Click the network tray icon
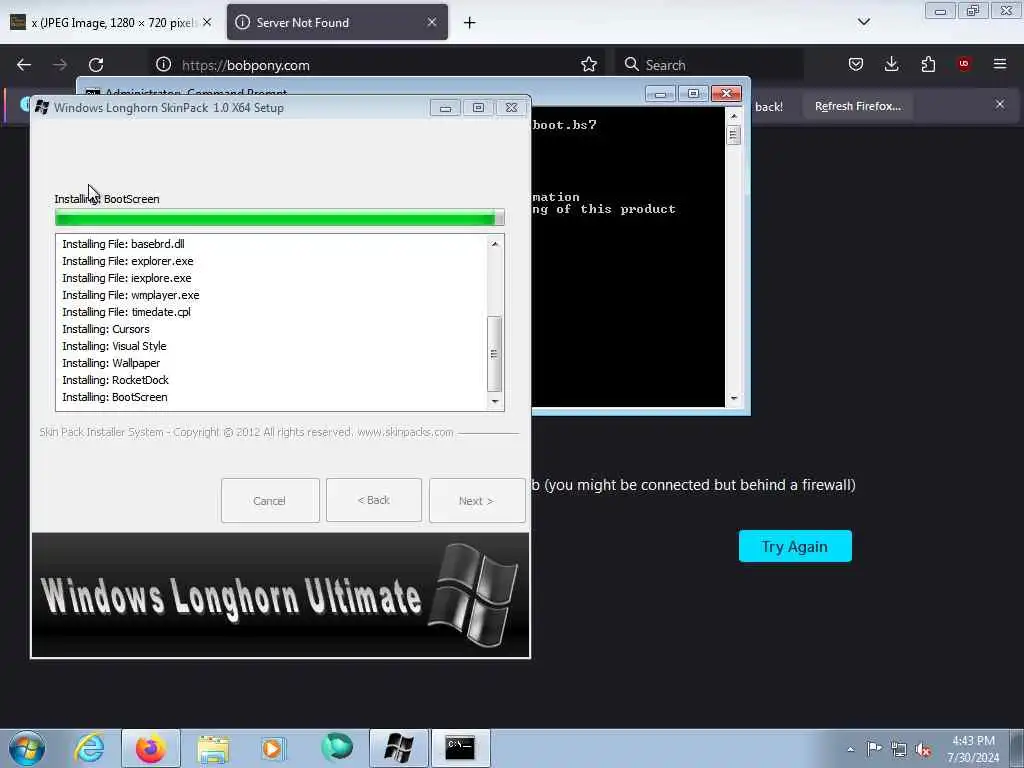The image size is (1024, 768). coord(899,750)
